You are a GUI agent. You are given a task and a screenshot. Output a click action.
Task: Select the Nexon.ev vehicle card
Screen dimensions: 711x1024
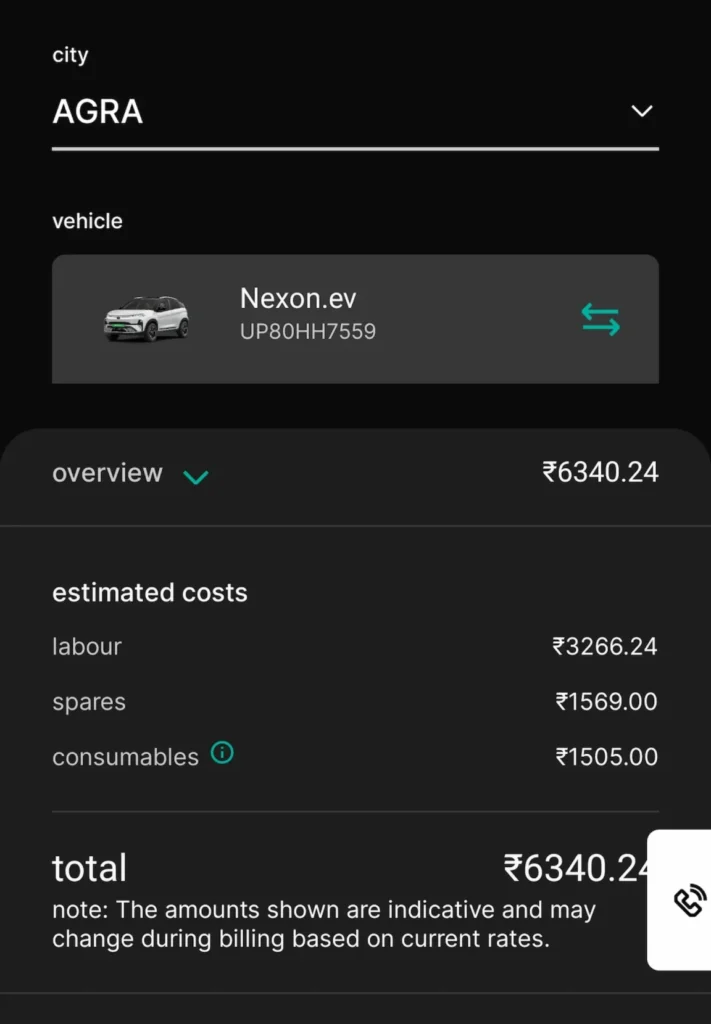coord(355,318)
